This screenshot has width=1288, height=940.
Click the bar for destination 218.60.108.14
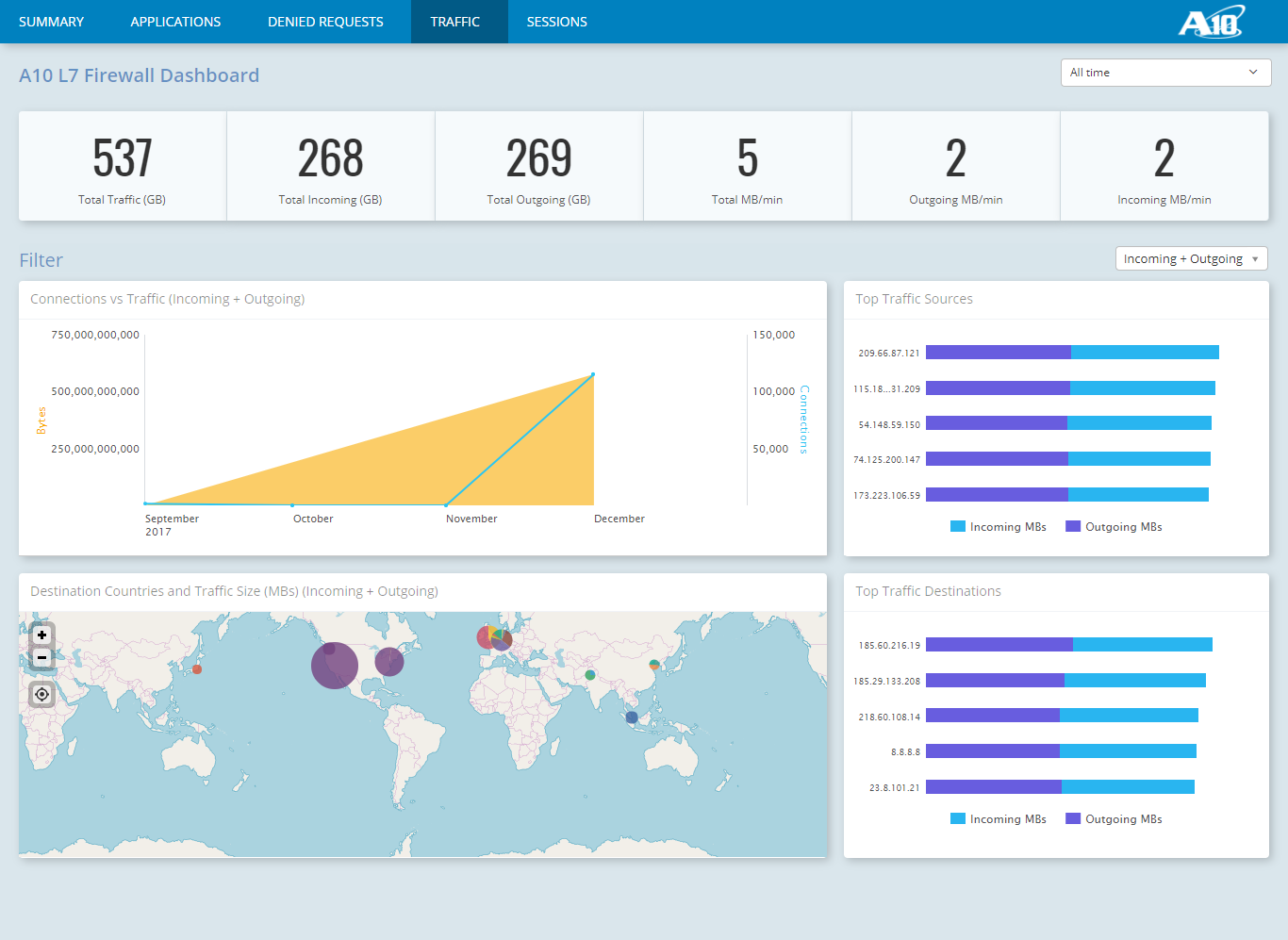click(x=1062, y=716)
